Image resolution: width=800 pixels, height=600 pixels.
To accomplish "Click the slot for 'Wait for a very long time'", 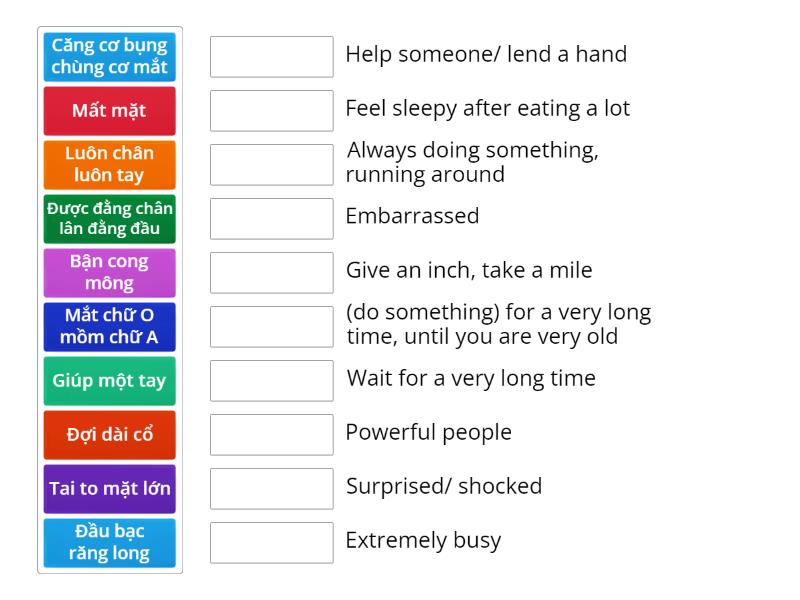I will pyautogui.click(x=272, y=381).
